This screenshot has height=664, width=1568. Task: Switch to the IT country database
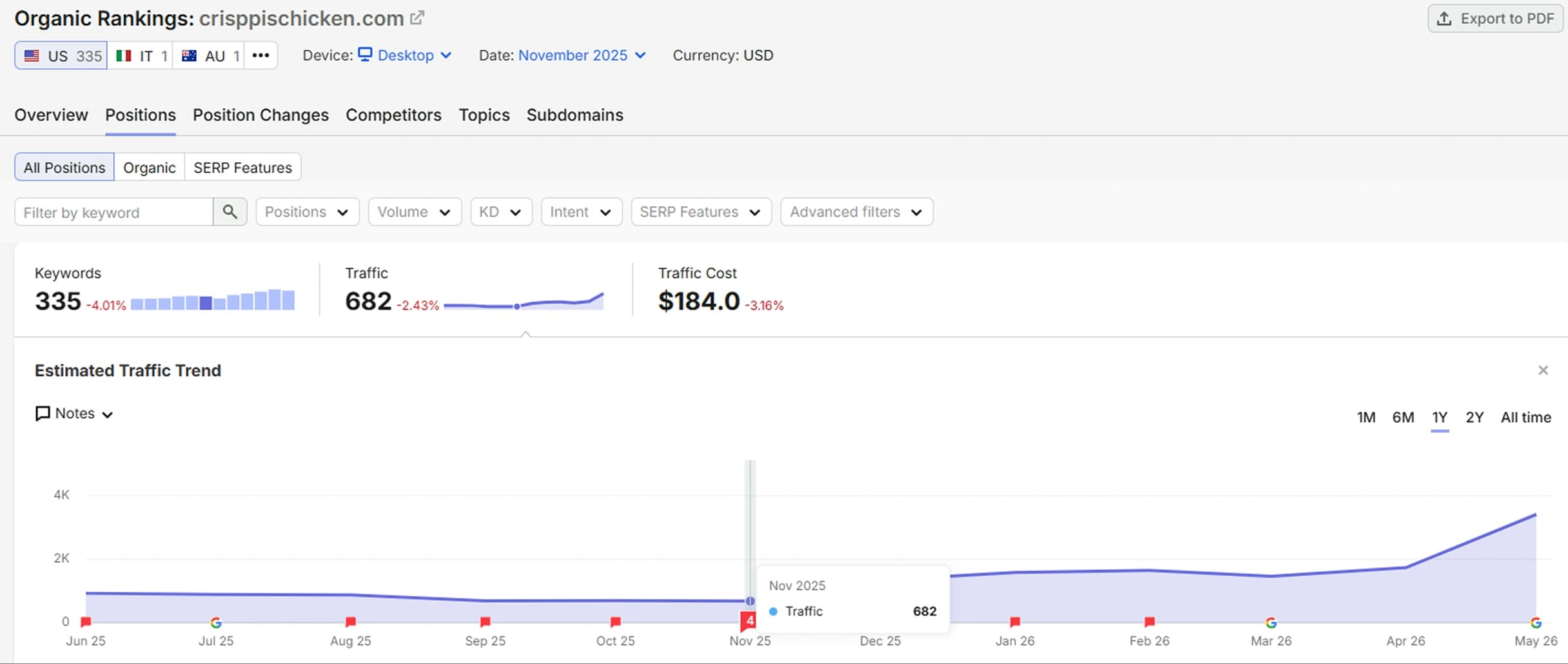click(141, 55)
